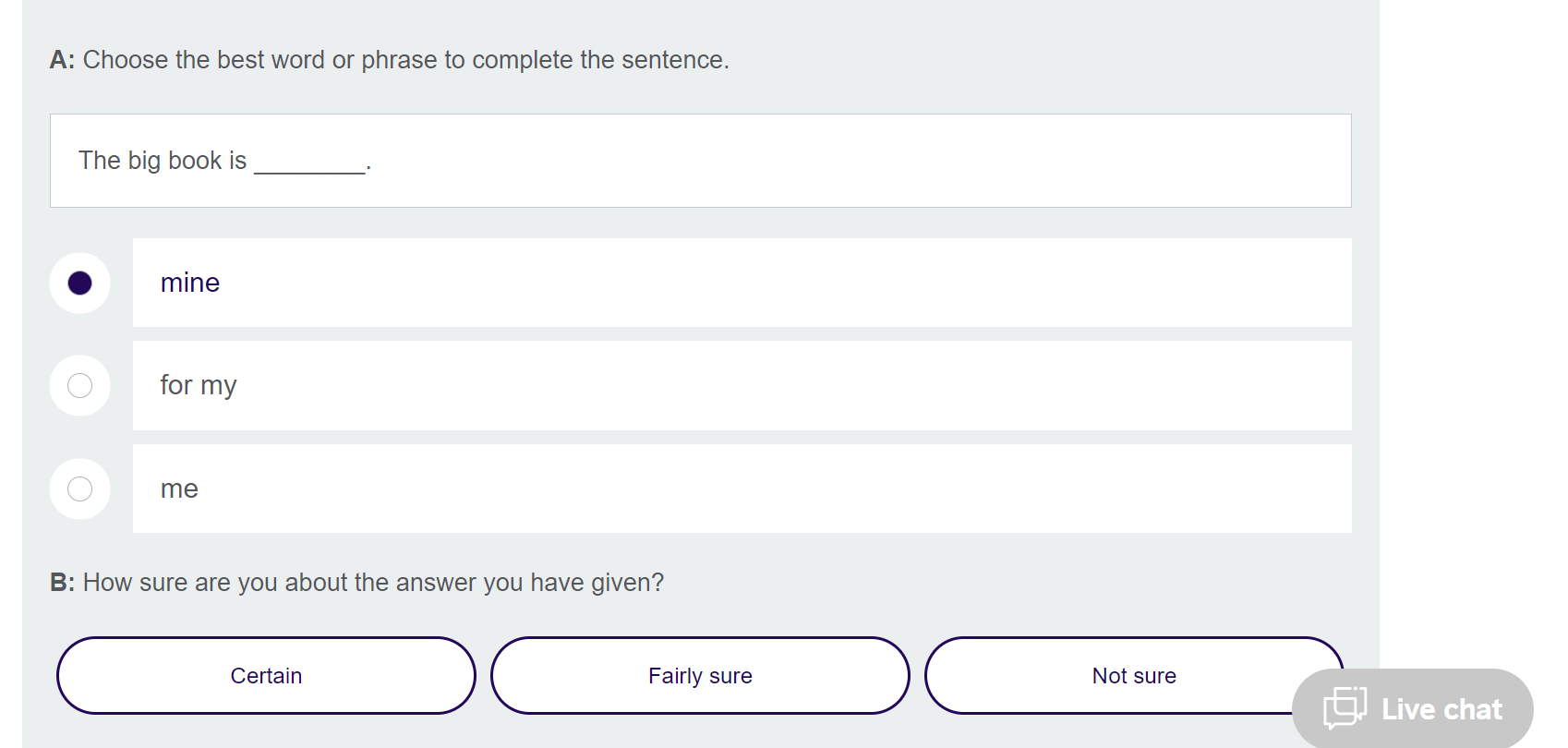This screenshot has width=1568, height=748.
Task: Click the 'for my' answer text
Action: coord(199,385)
